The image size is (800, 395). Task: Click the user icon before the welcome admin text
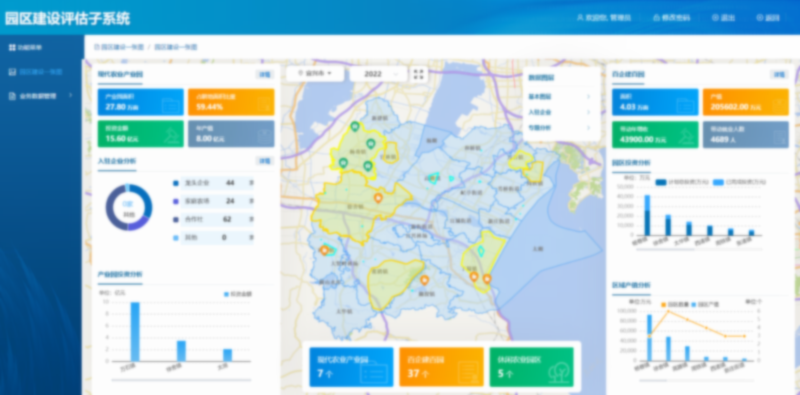pyautogui.click(x=580, y=17)
